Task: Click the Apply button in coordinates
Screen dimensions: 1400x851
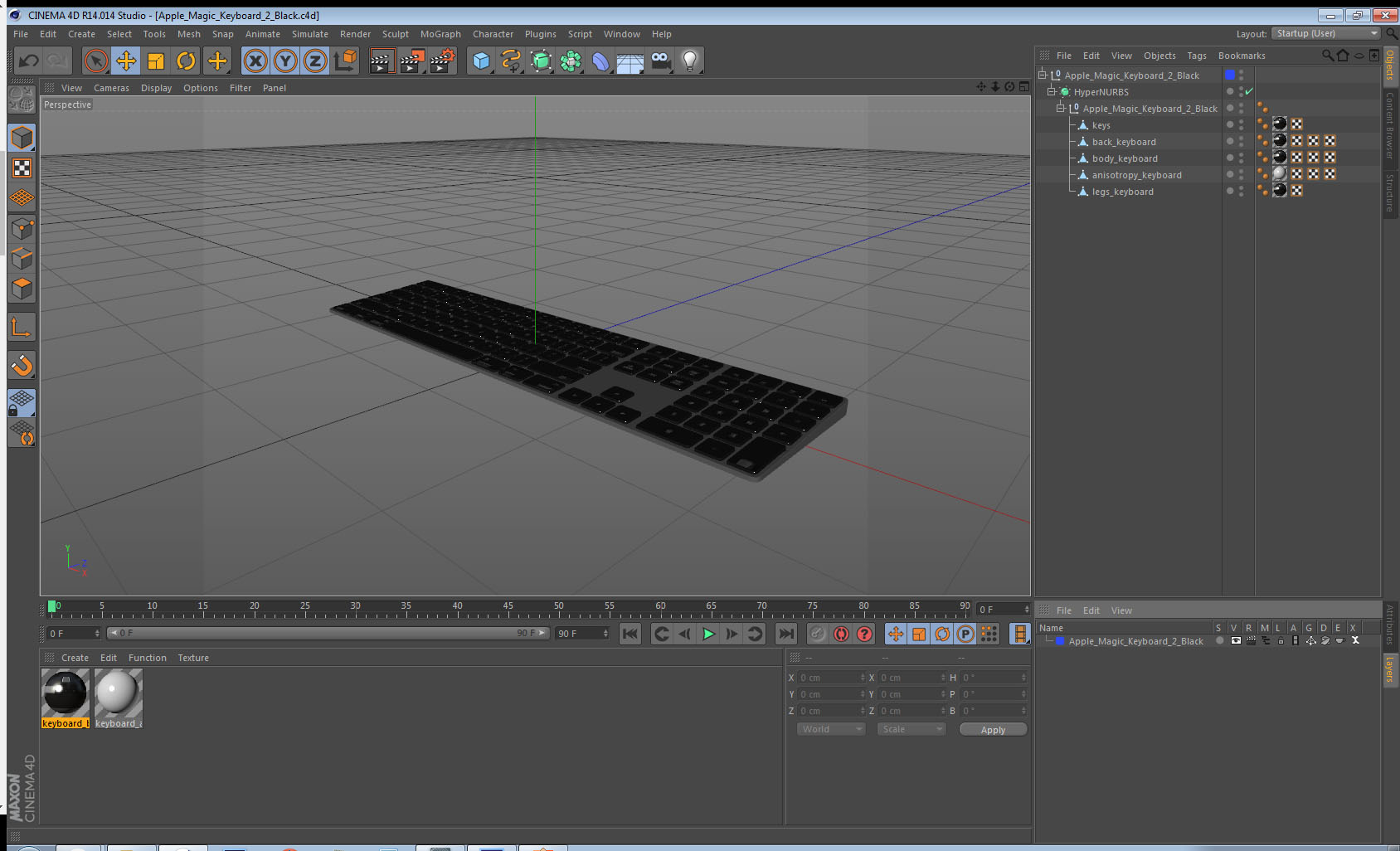Action: (993, 730)
